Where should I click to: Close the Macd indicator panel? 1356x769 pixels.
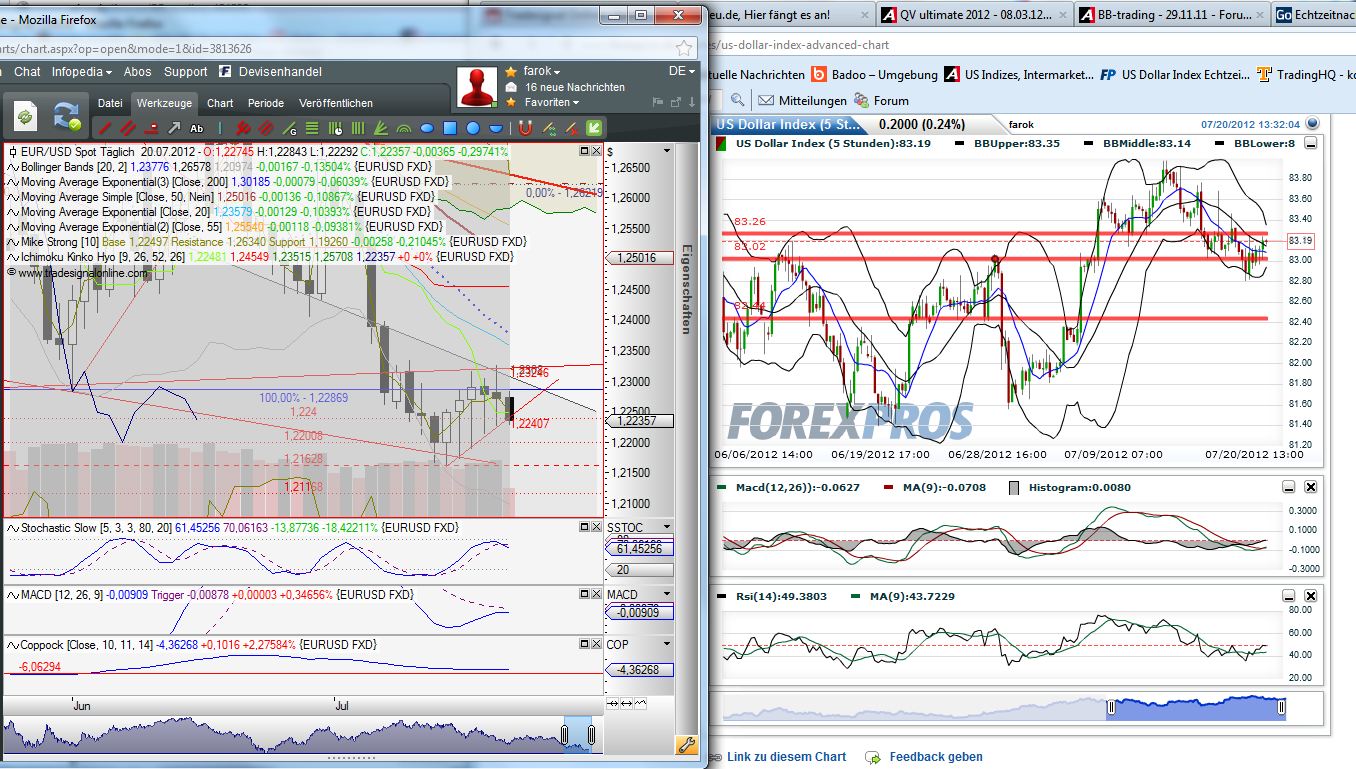(1311, 487)
